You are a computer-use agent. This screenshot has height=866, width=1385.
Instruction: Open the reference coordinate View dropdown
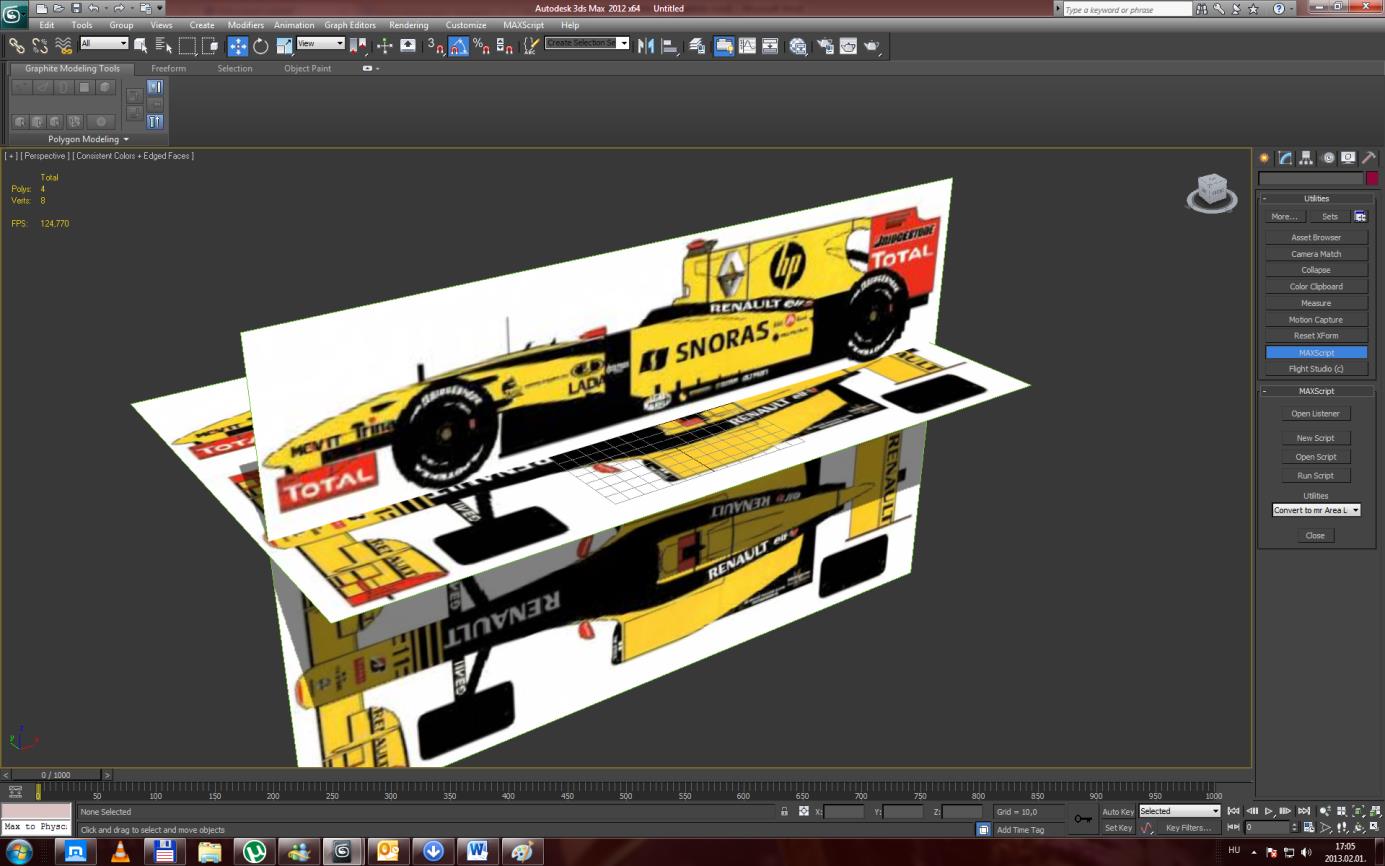point(320,43)
